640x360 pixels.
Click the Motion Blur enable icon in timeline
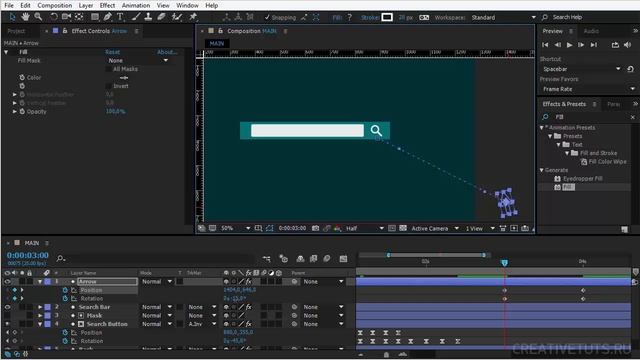327,259
